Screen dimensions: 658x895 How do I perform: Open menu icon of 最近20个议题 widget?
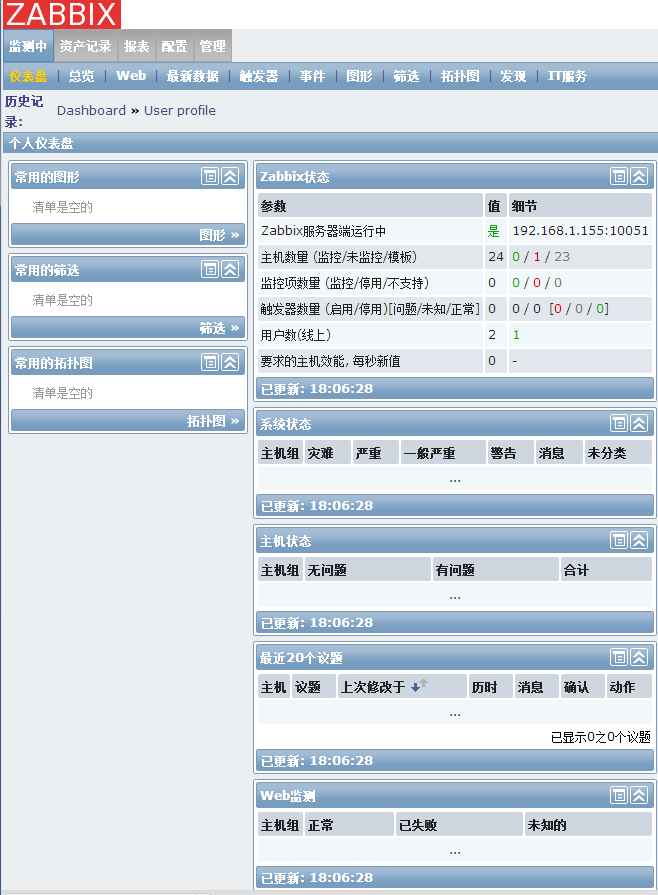click(x=619, y=658)
